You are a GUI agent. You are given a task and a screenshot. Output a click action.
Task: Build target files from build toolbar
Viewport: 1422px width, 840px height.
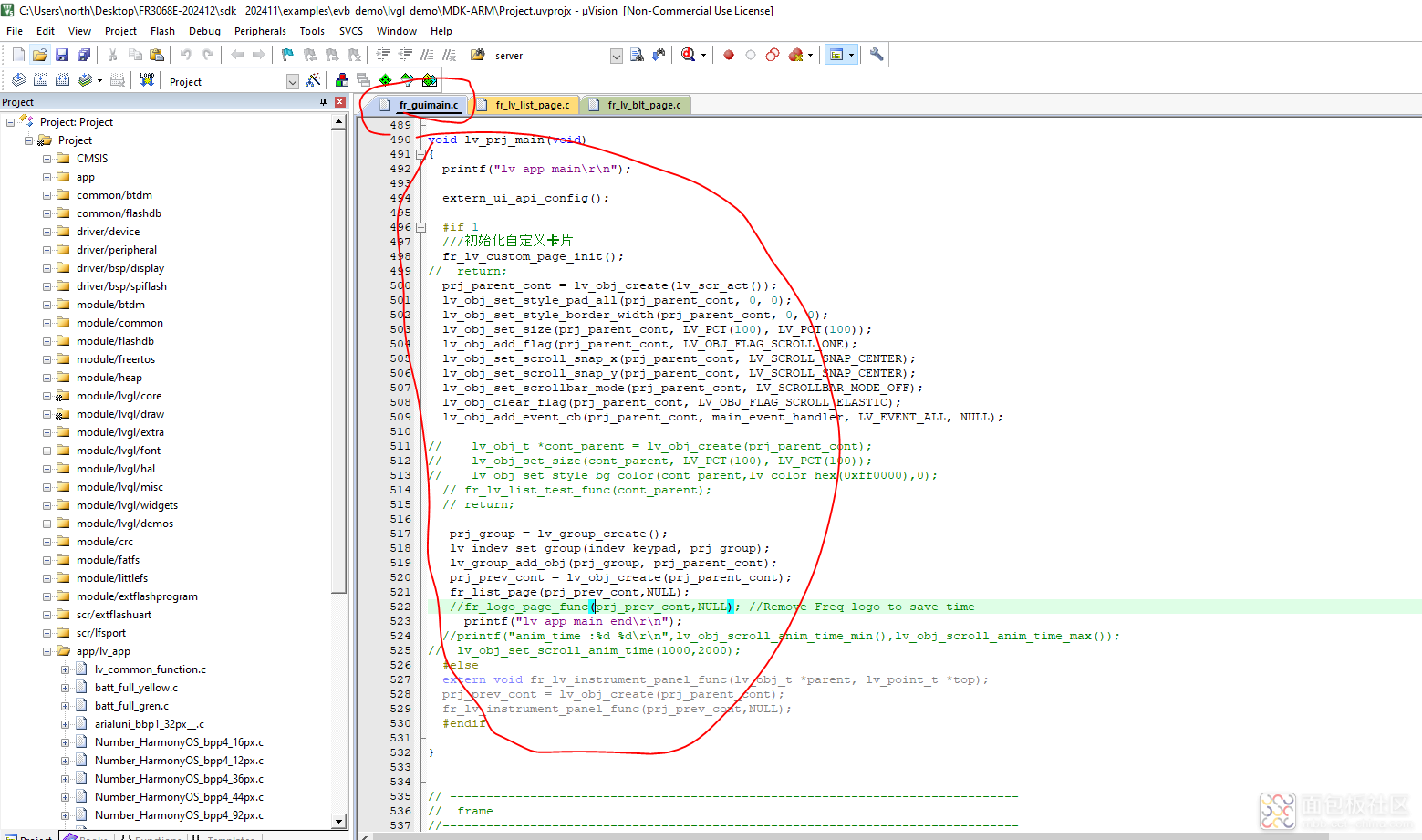point(40,80)
